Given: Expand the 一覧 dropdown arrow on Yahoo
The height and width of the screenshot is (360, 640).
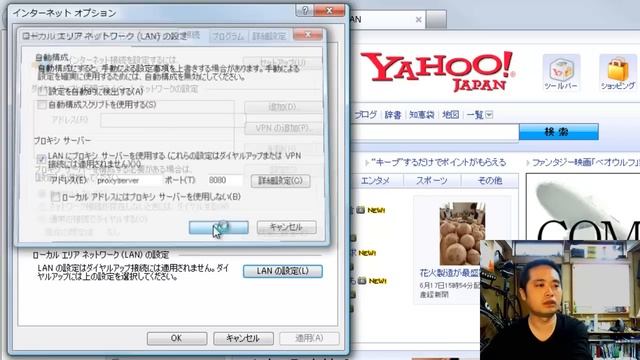Looking at the screenshot, I should (489, 115).
